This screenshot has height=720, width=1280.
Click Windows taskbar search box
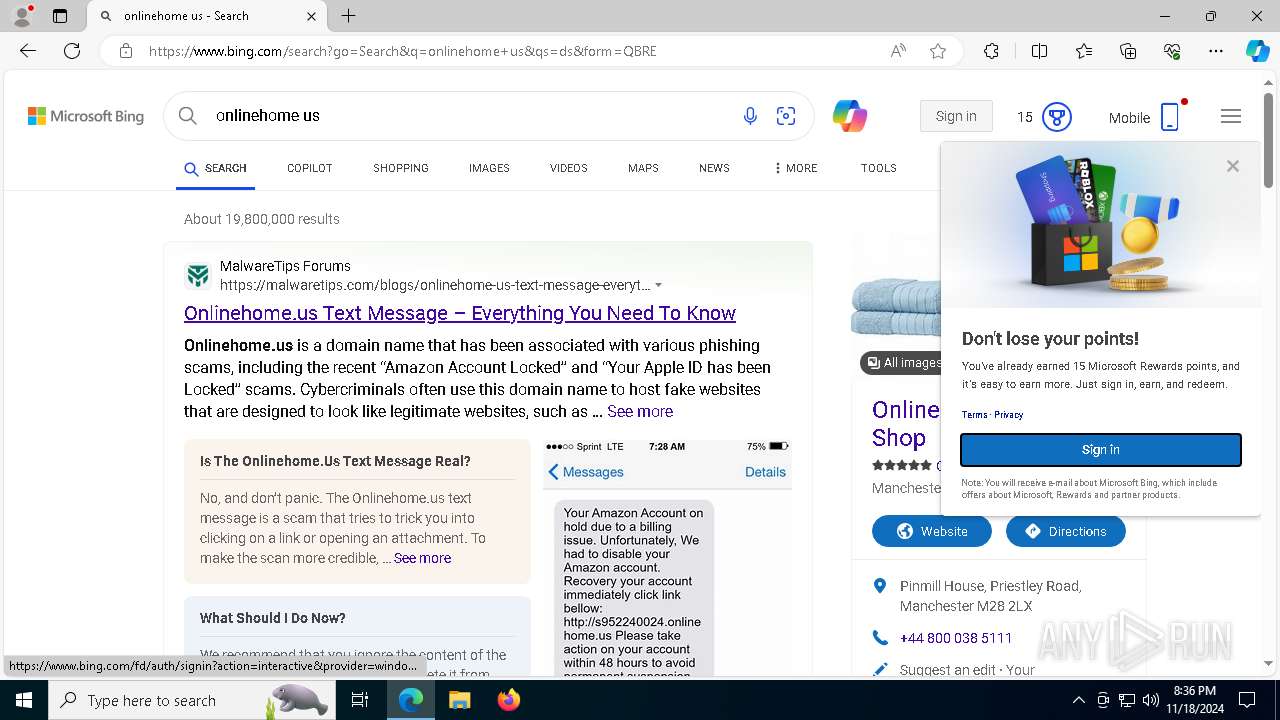pyautogui.click(x=192, y=700)
